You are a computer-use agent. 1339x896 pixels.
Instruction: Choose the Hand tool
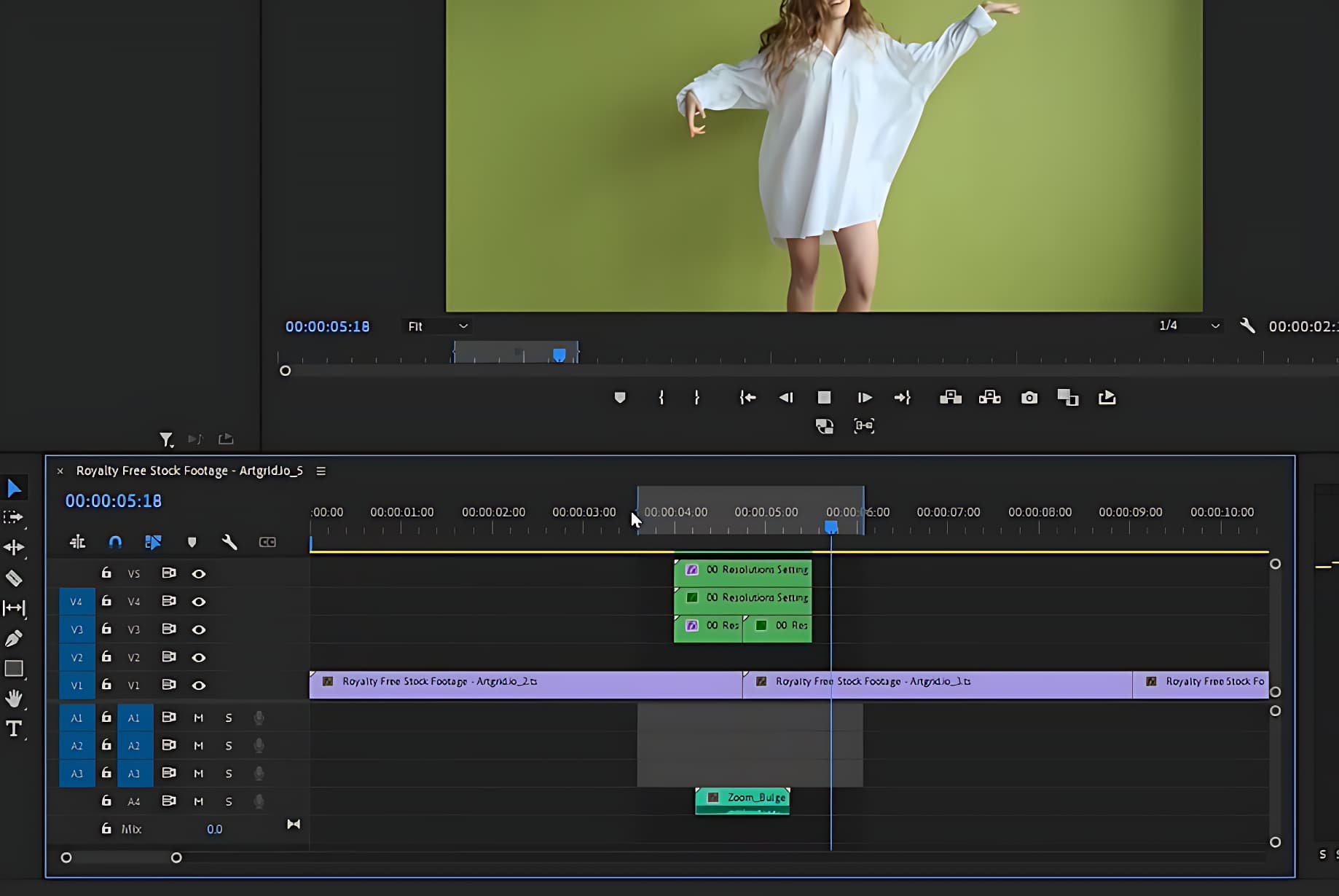[x=14, y=699]
